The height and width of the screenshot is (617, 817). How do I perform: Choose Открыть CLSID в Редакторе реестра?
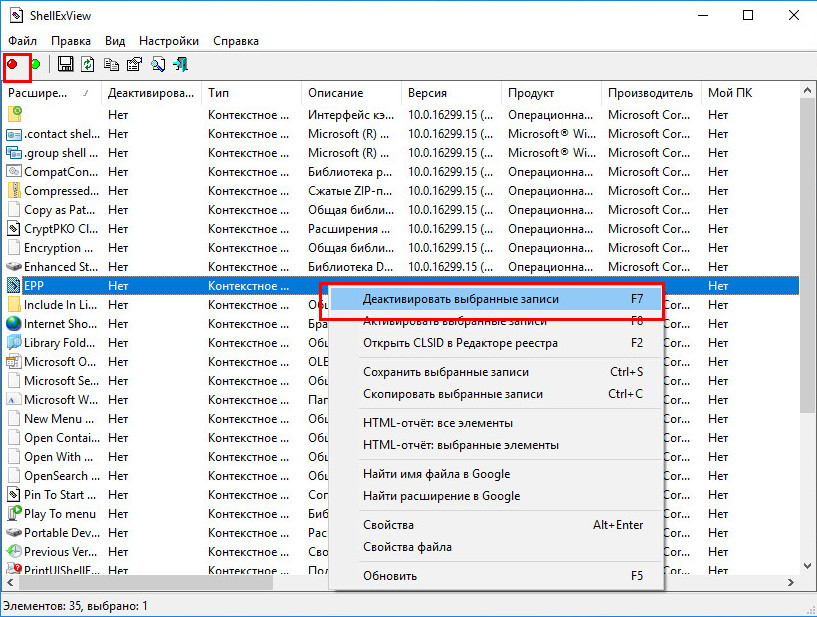pyautogui.click(x=497, y=343)
